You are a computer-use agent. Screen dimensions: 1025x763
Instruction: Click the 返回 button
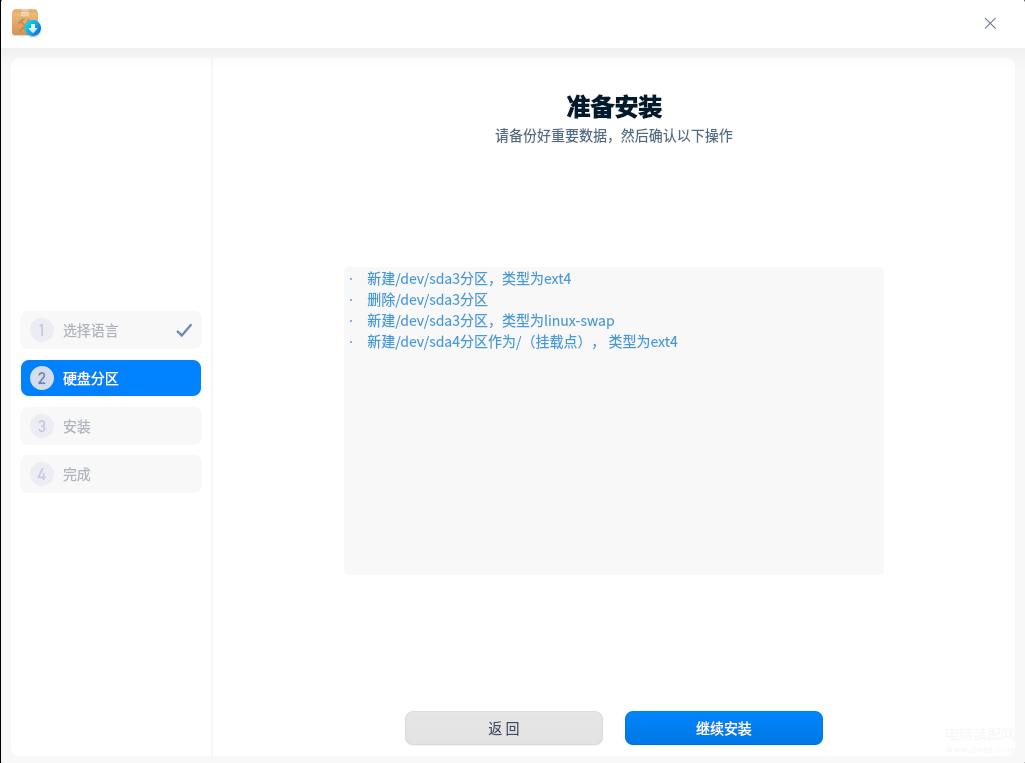coord(504,728)
